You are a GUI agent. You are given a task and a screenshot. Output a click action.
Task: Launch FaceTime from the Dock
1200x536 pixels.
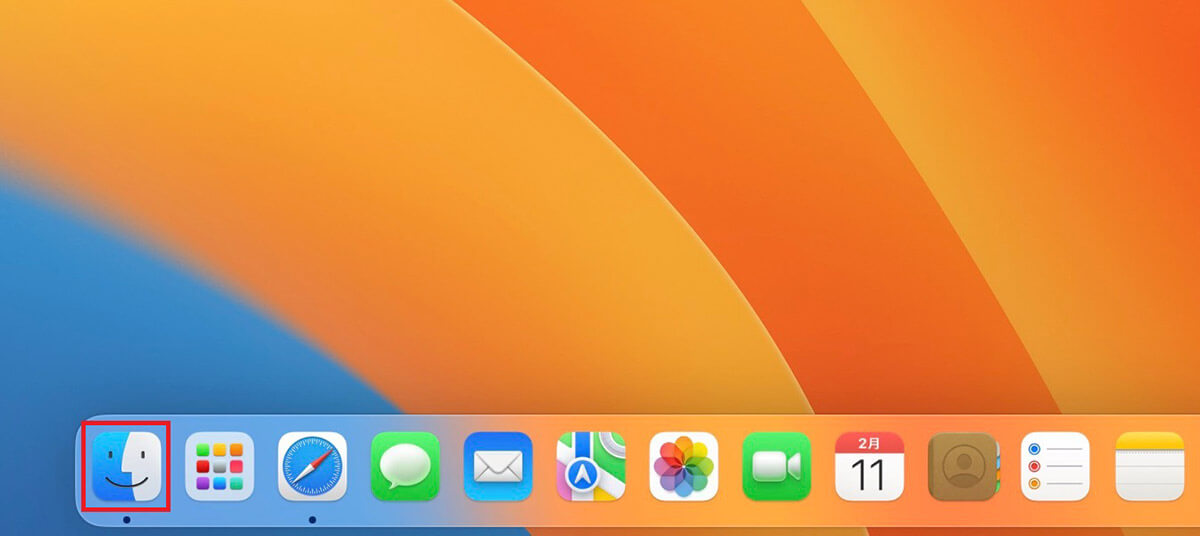(x=777, y=466)
